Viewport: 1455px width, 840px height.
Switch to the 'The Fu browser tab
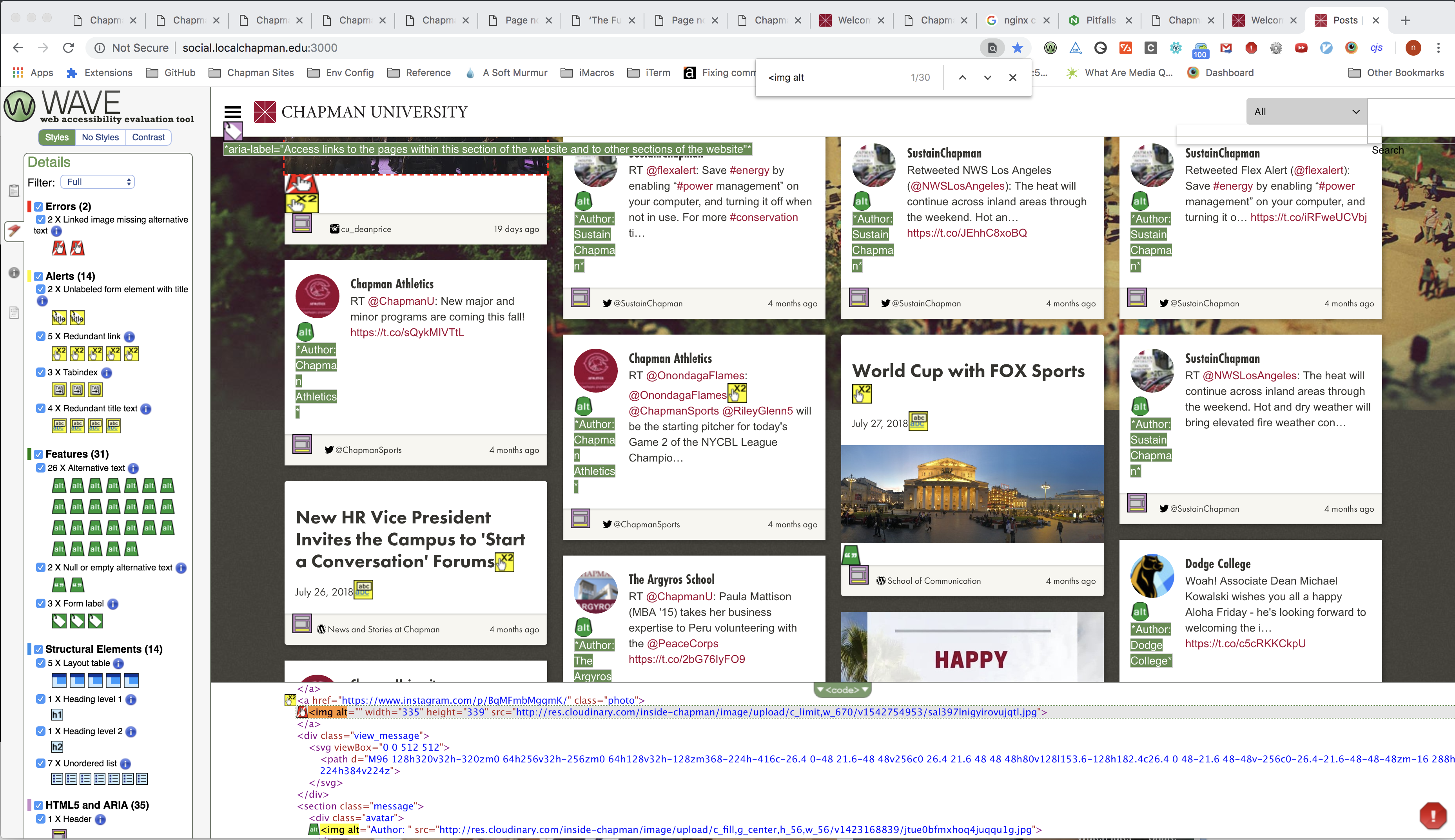[604, 20]
